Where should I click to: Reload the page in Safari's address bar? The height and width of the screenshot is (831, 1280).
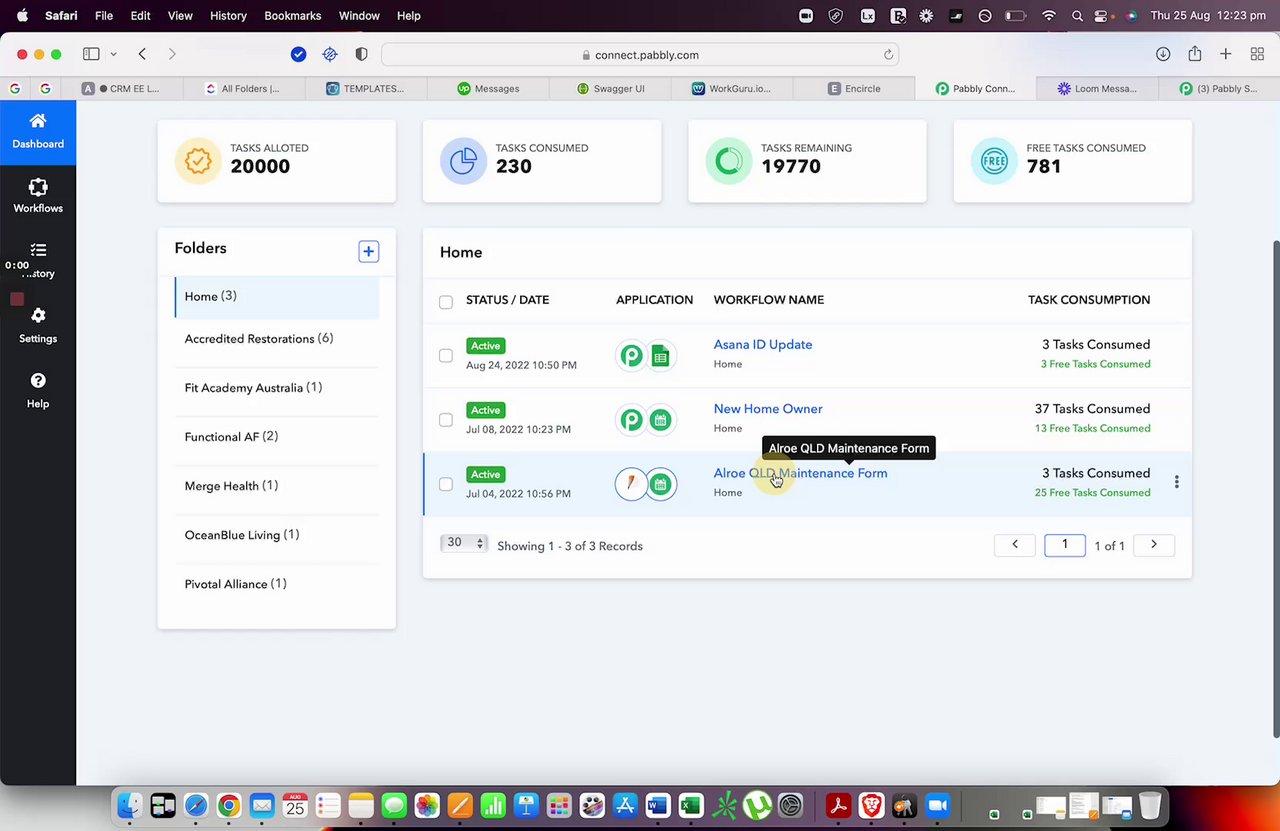(888, 55)
